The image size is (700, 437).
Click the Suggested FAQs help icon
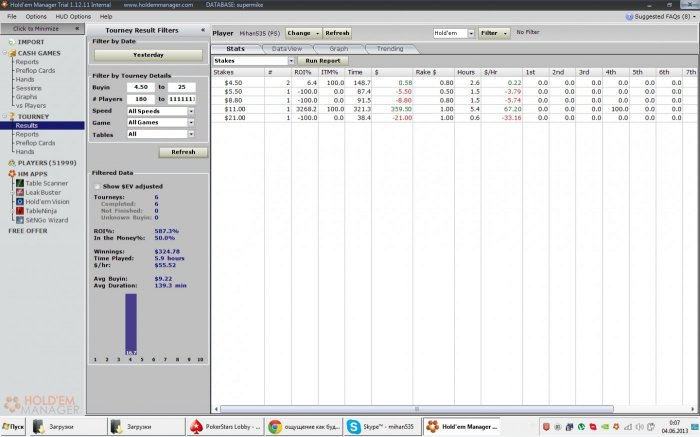(629, 17)
